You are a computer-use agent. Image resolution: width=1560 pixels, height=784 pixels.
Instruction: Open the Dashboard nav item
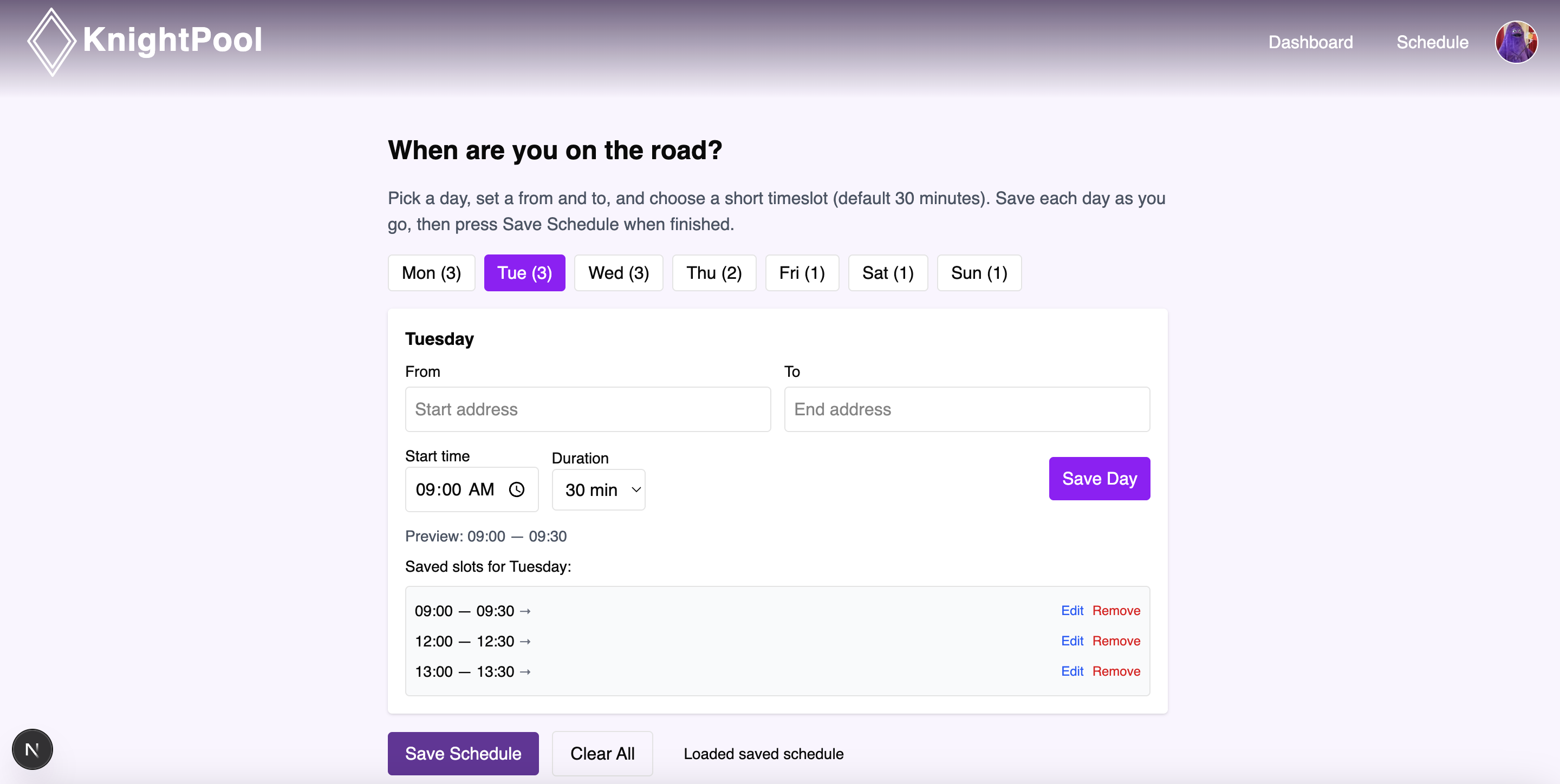[1310, 42]
